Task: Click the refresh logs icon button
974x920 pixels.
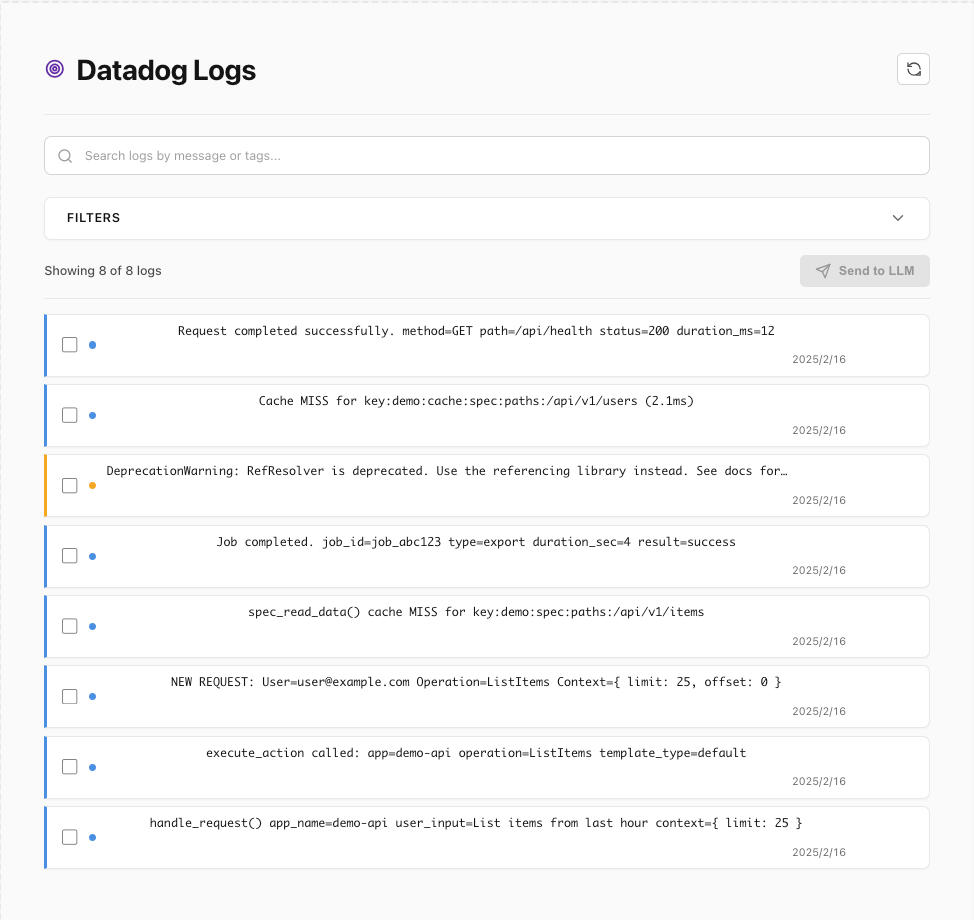Action: [913, 69]
